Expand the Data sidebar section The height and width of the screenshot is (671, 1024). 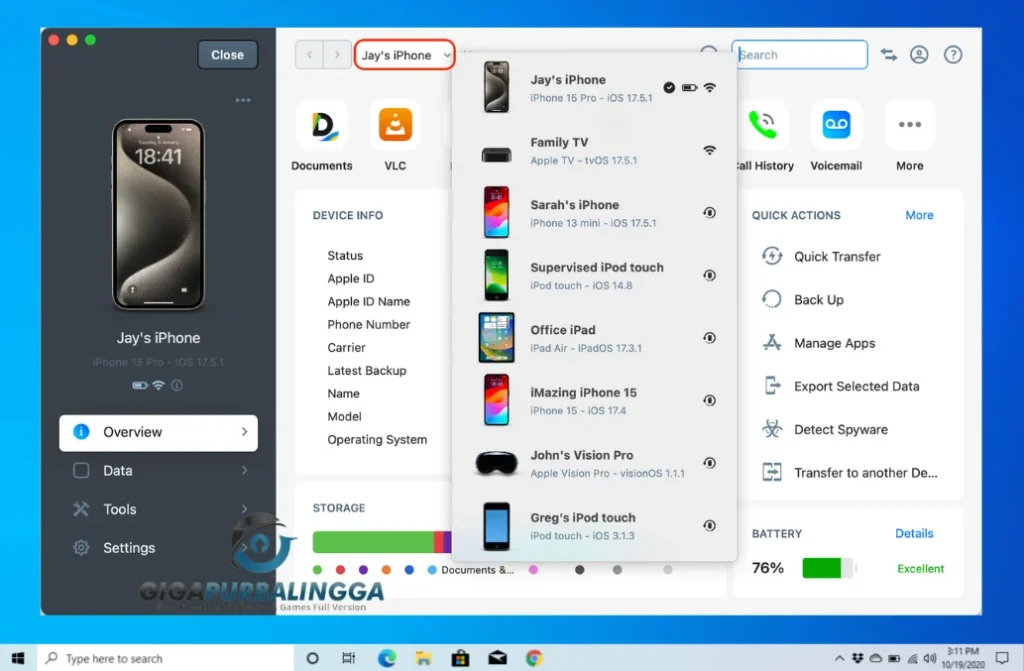click(117, 470)
